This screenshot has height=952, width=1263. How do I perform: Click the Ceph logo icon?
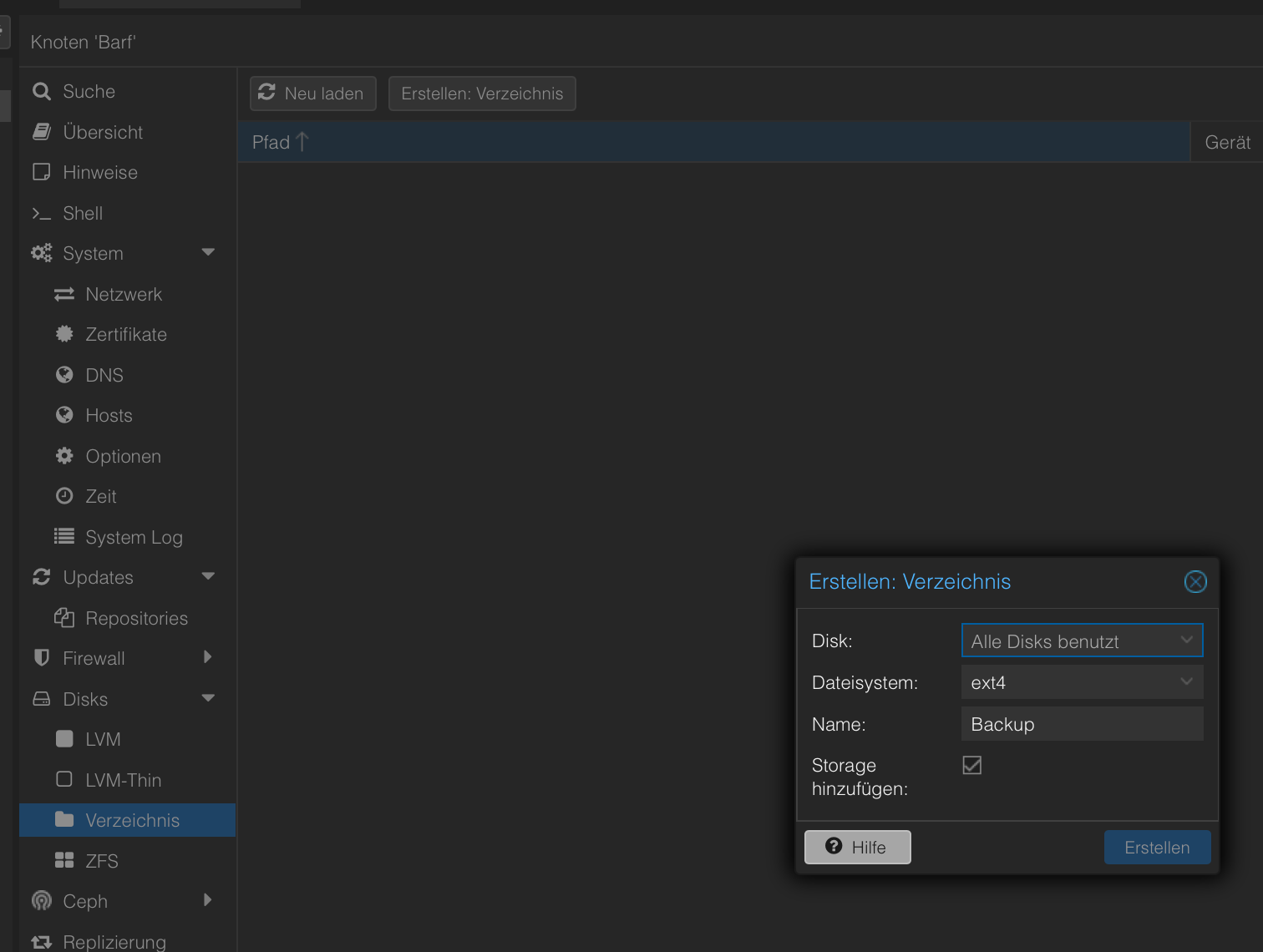click(42, 900)
